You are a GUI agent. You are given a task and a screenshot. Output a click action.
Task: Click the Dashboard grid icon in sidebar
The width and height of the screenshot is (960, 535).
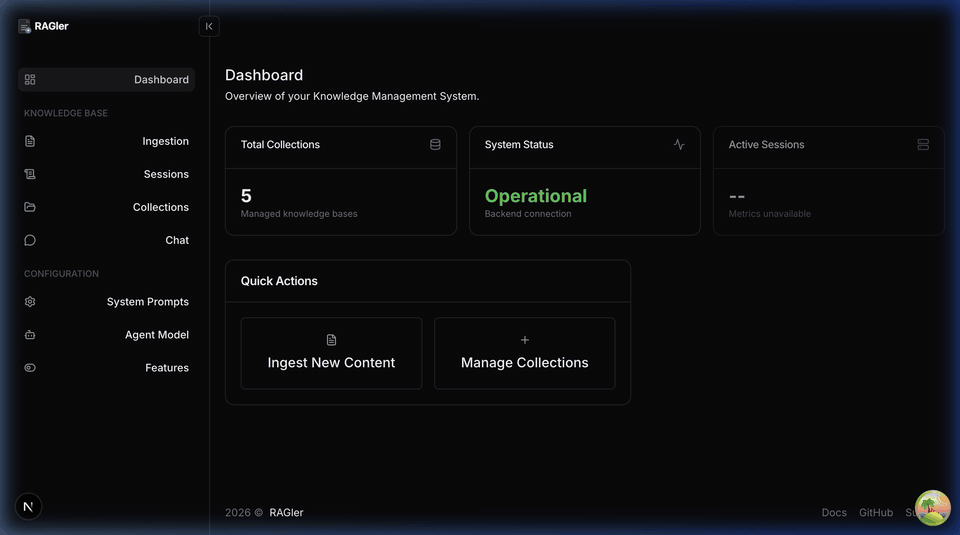30,80
